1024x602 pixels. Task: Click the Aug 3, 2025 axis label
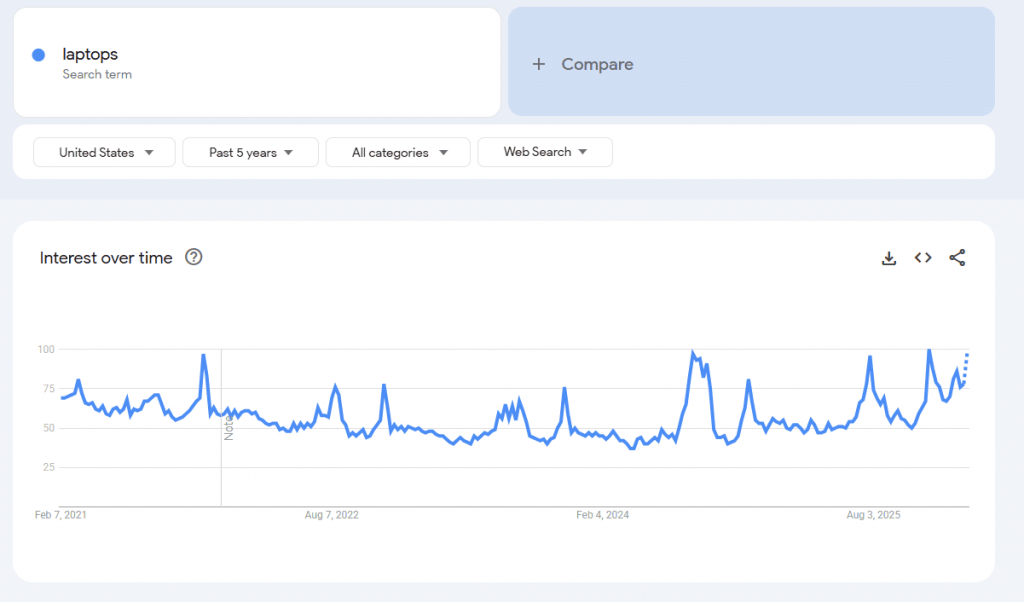874,514
